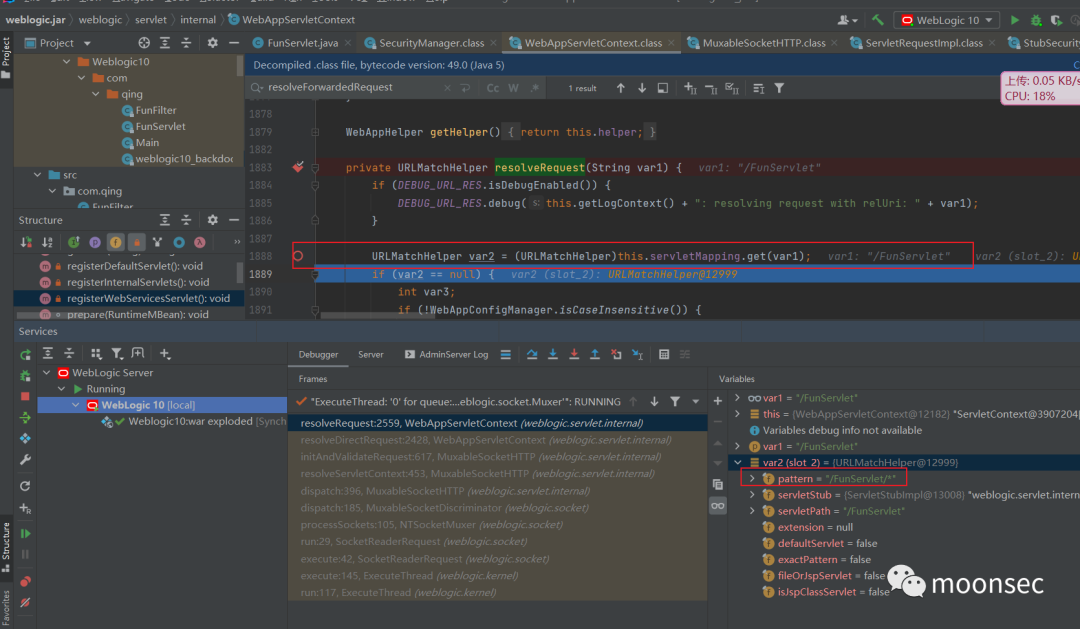Click the Next Occurrence down arrow in search
This screenshot has height=629, width=1080.
642,88
